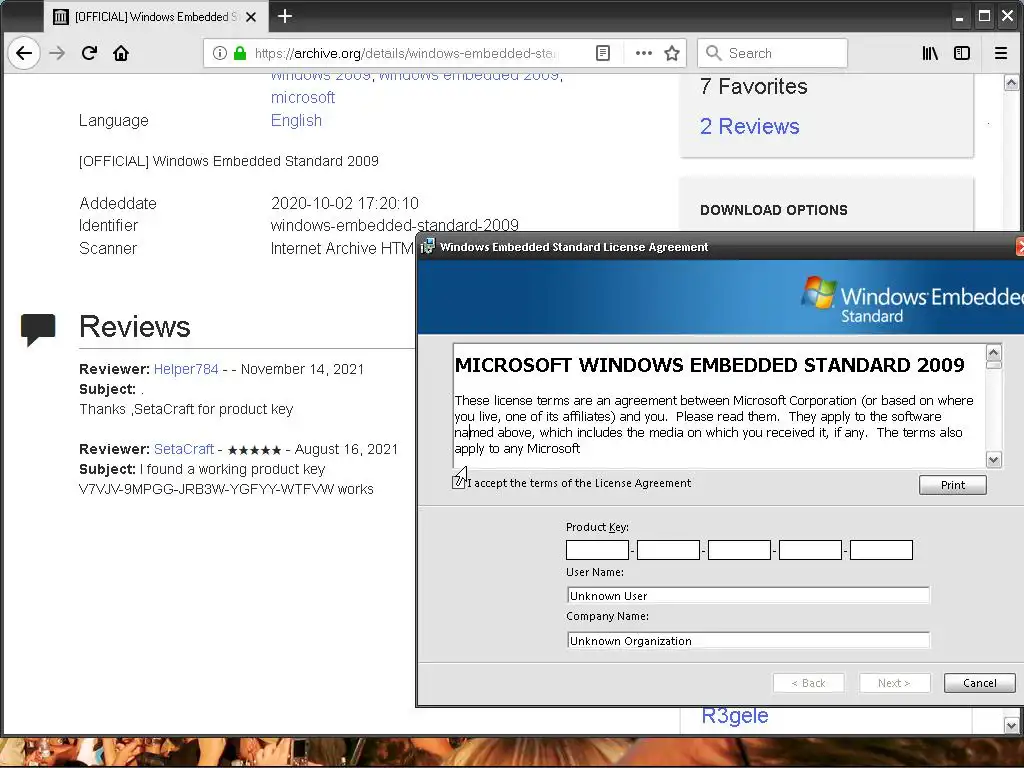Show site information icon in address bar

click(220, 53)
